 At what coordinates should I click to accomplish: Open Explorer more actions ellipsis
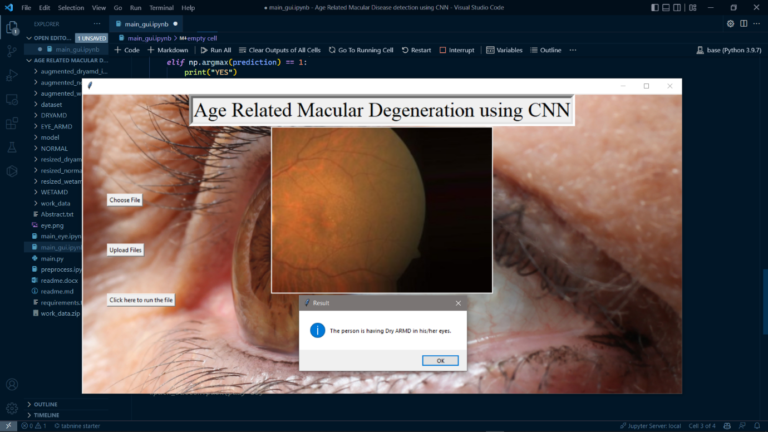[x=96, y=24]
